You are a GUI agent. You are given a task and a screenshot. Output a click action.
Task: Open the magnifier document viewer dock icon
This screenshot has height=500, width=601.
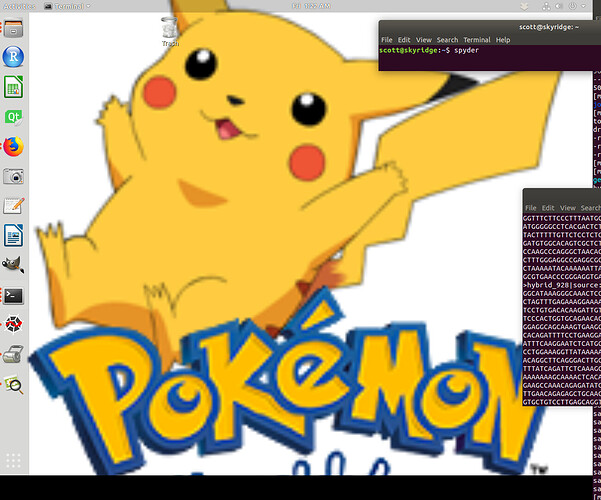[13, 384]
